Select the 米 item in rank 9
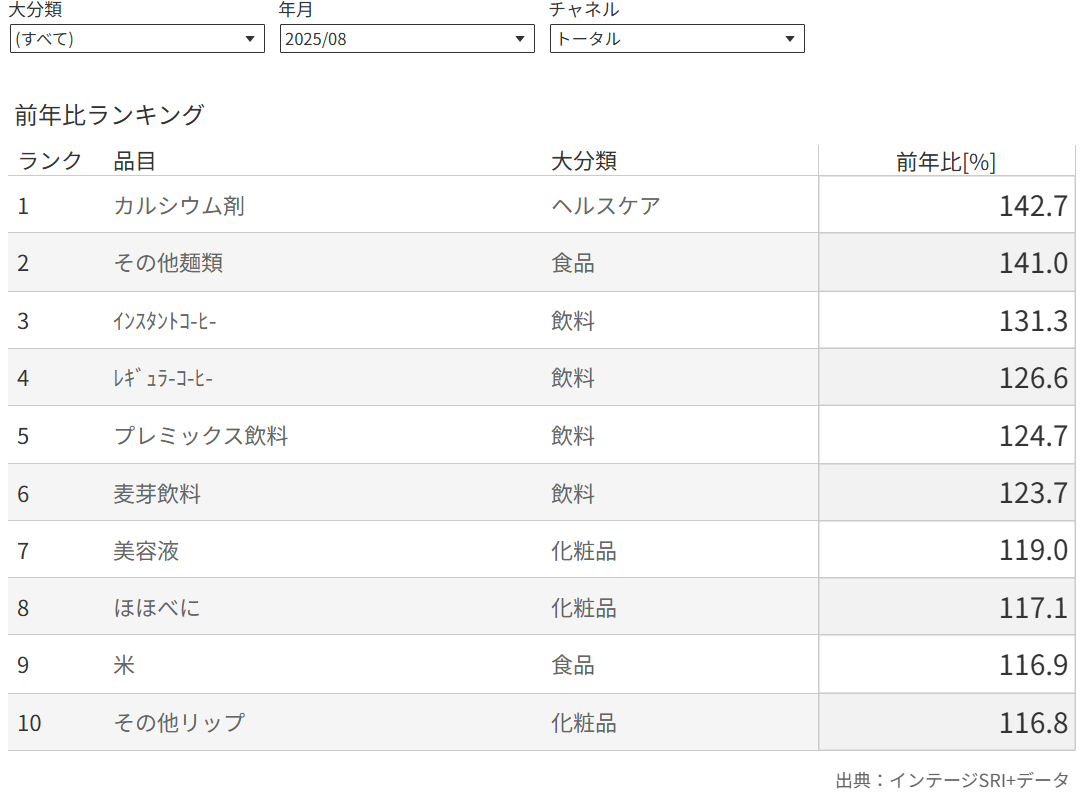1082x794 pixels. click(124, 665)
